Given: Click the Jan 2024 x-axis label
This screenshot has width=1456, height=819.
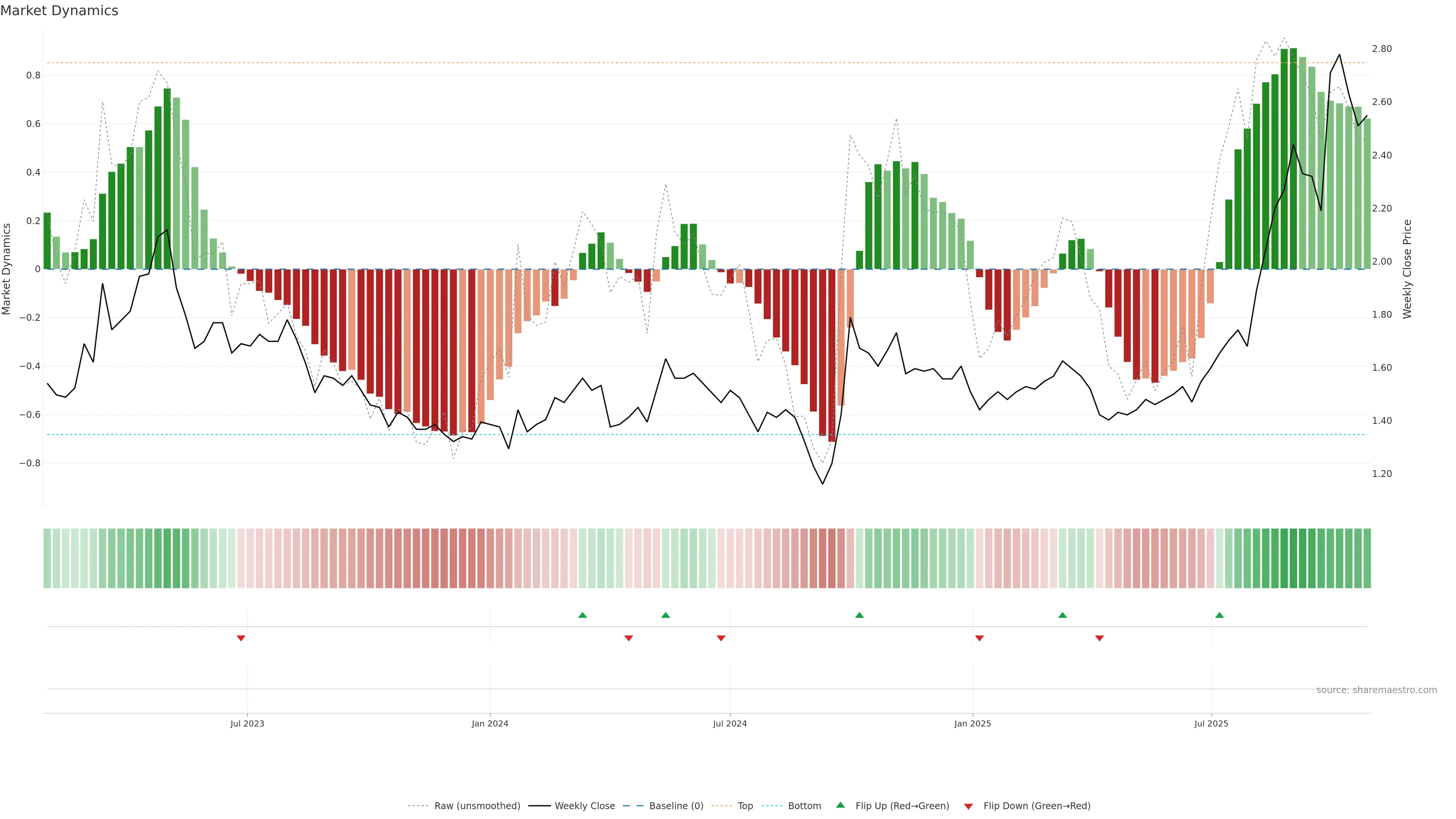Looking at the screenshot, I should coord(490,723).
